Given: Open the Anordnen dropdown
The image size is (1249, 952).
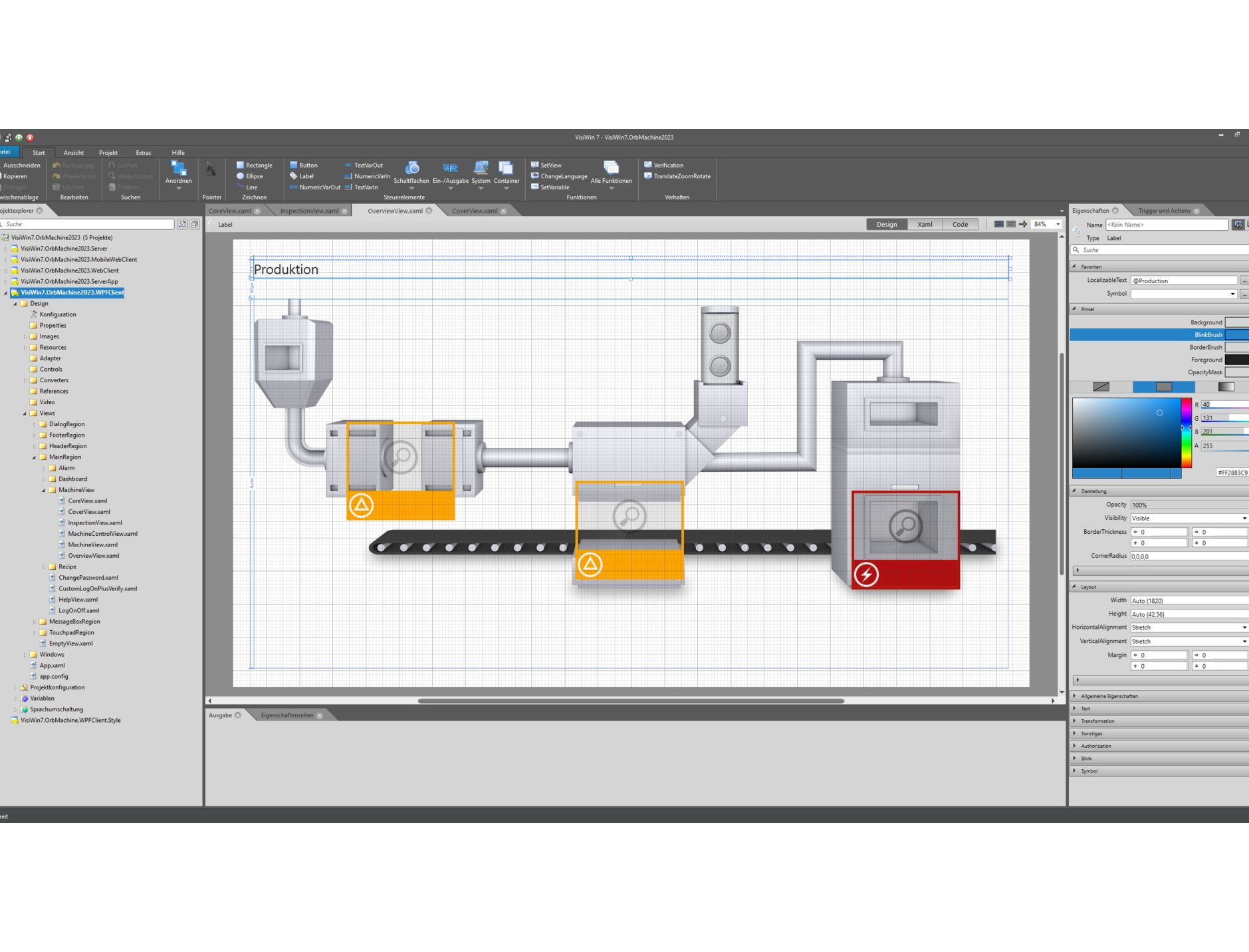Looking at the screenshot, I should click(x=178, y=176).
